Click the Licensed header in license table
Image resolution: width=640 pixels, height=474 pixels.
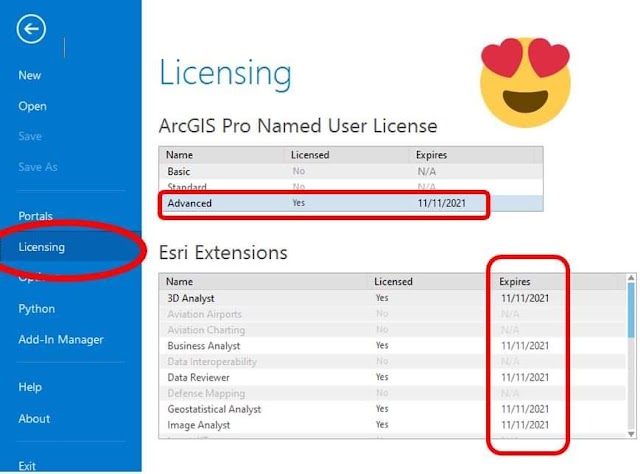coord(310,155)
